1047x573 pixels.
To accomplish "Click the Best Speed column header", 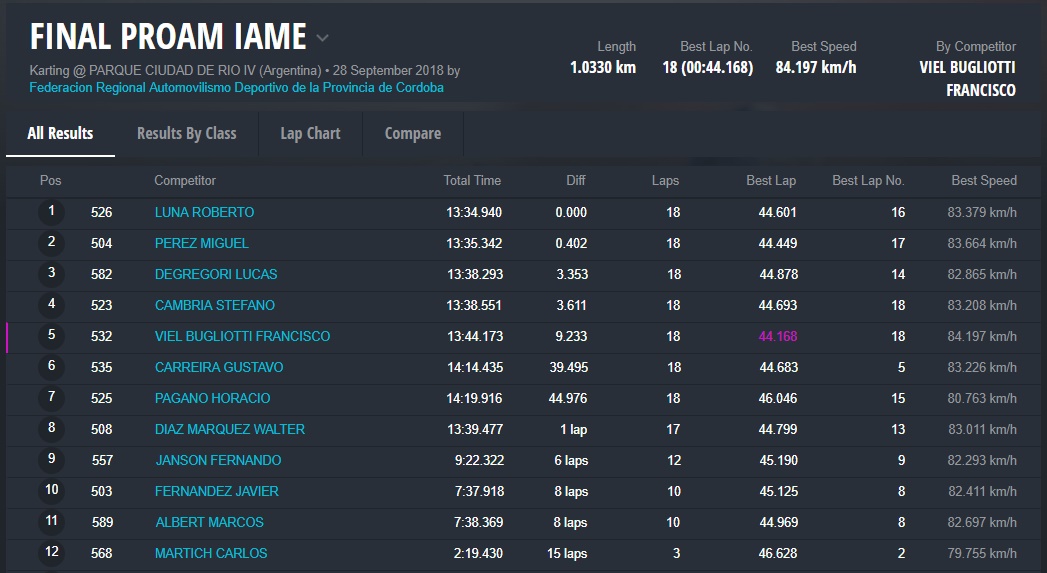I will coord(983,181).
